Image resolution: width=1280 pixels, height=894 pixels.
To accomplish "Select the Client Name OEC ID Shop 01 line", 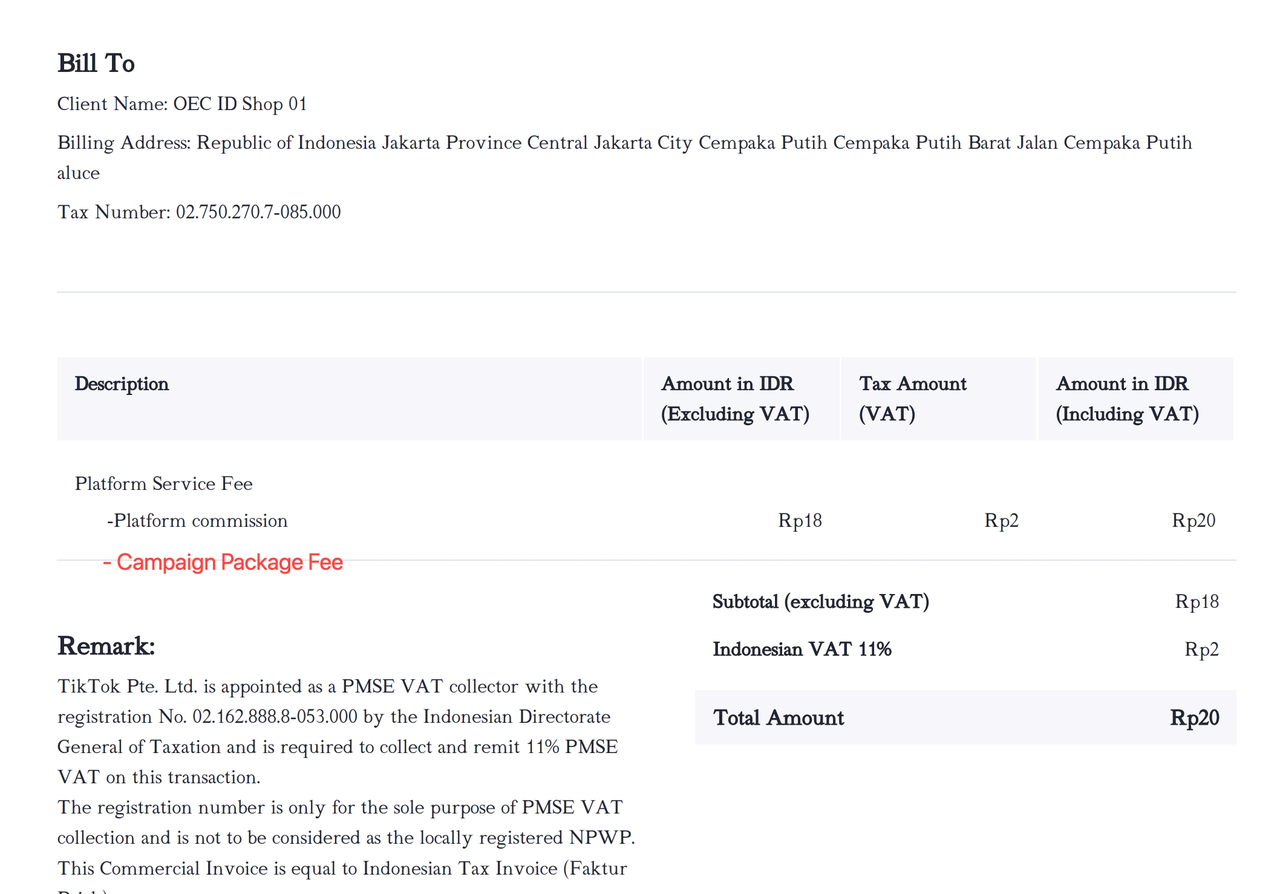I will (182, 104).
